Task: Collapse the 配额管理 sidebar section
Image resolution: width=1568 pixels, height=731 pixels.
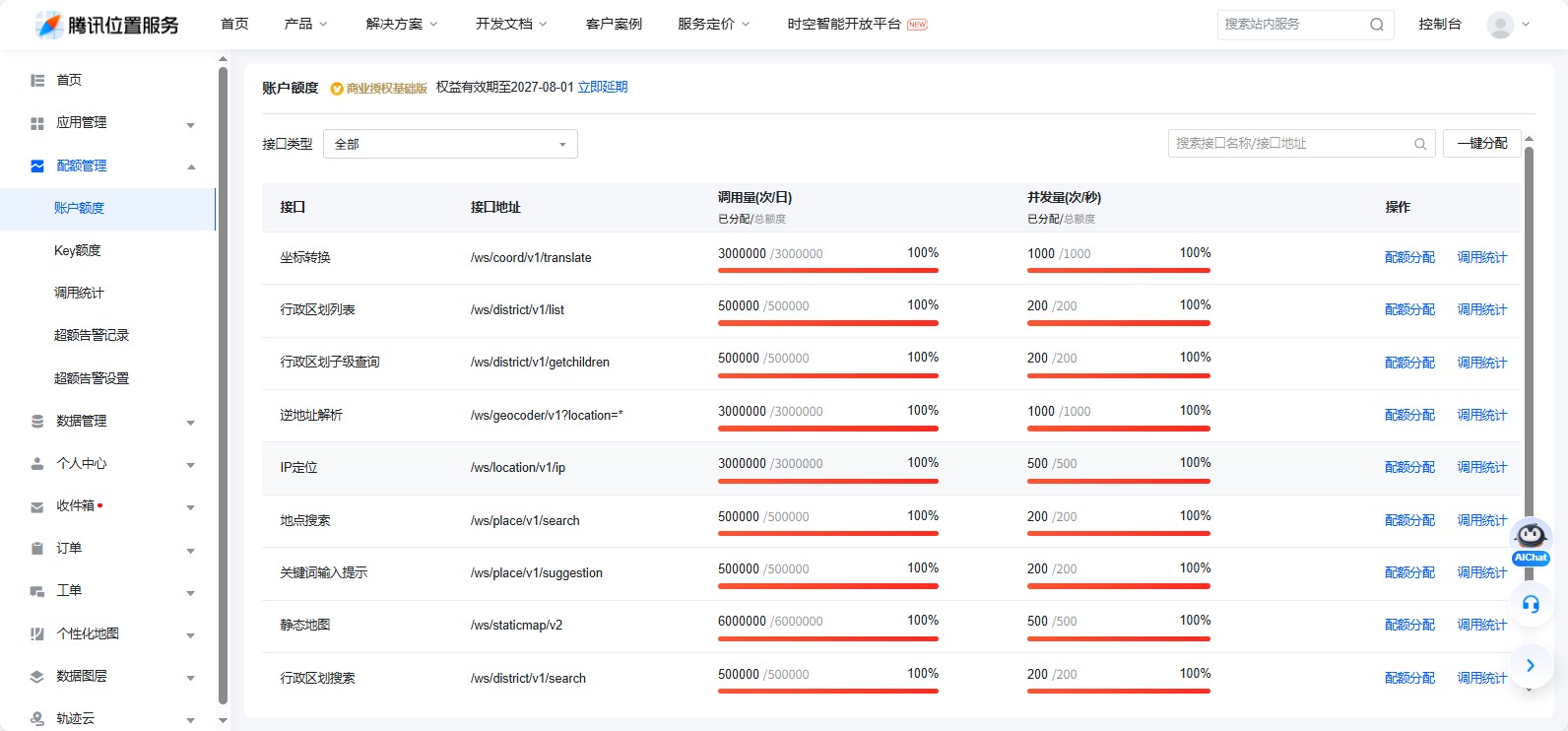Action: coord(190,166)
